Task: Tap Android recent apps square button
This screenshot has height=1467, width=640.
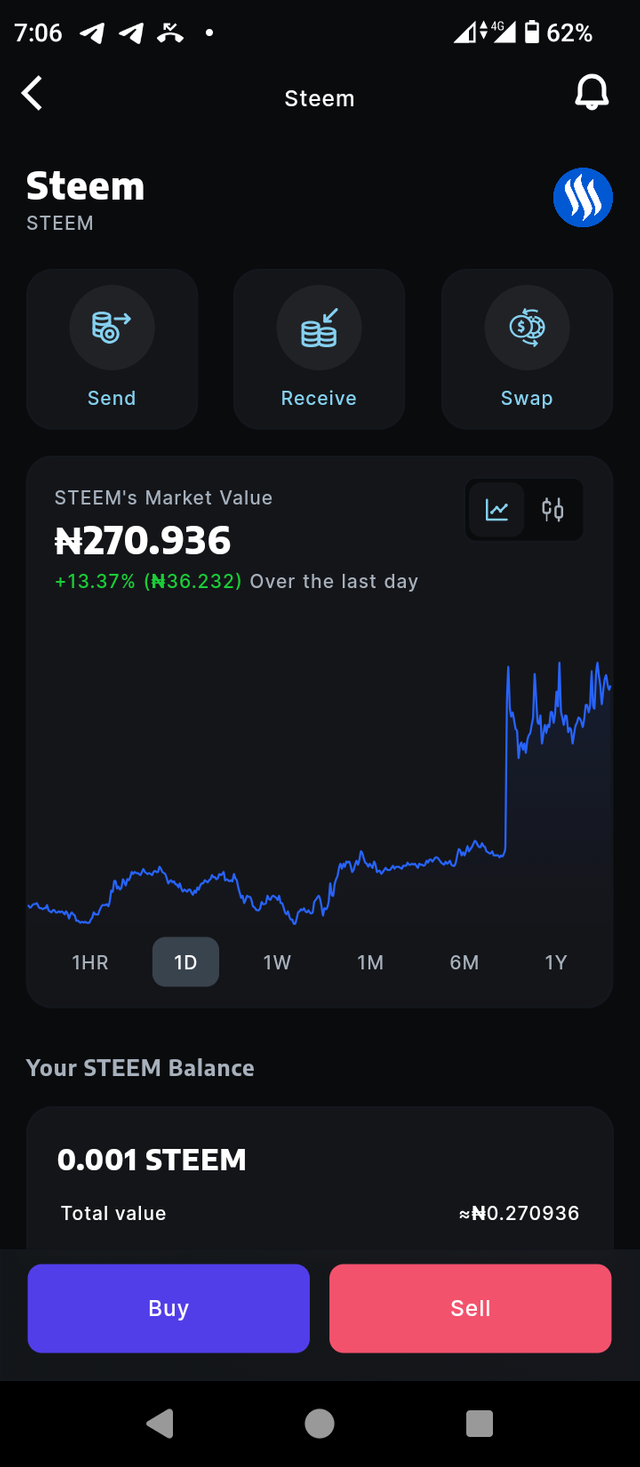Action: coord(480,1423)
